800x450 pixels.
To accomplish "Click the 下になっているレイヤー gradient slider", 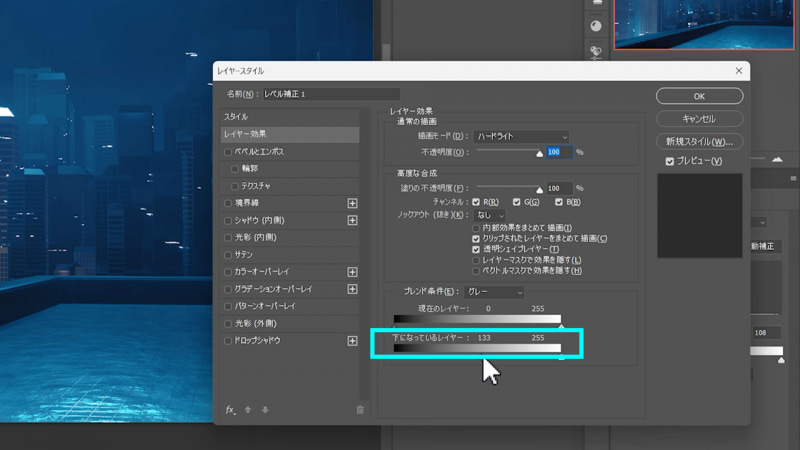I will click(477, 348).
